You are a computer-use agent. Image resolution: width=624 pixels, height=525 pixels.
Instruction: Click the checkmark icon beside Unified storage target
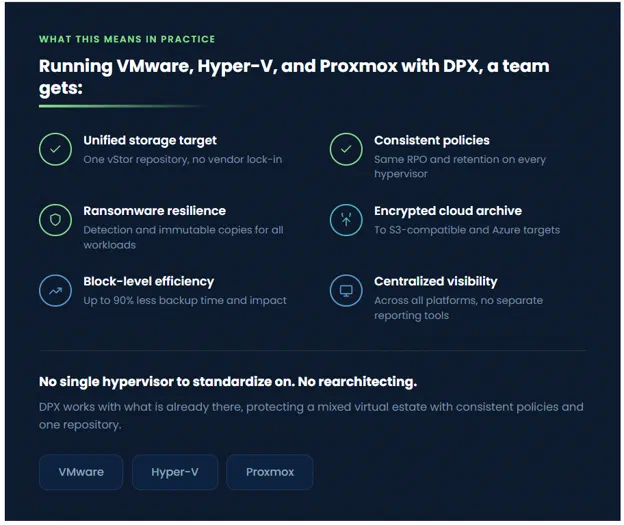click(x=55, y=149)
